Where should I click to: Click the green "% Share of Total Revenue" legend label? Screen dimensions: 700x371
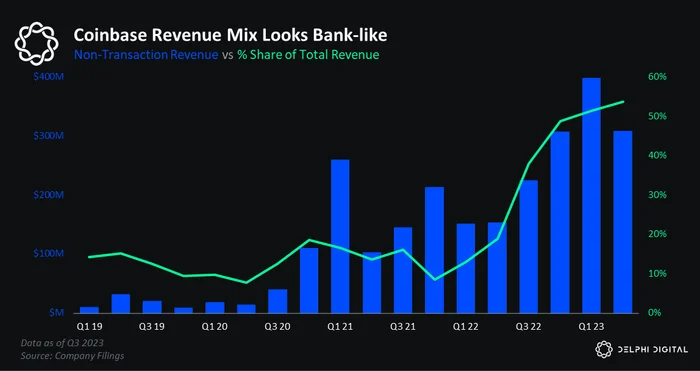pos(308,55)
